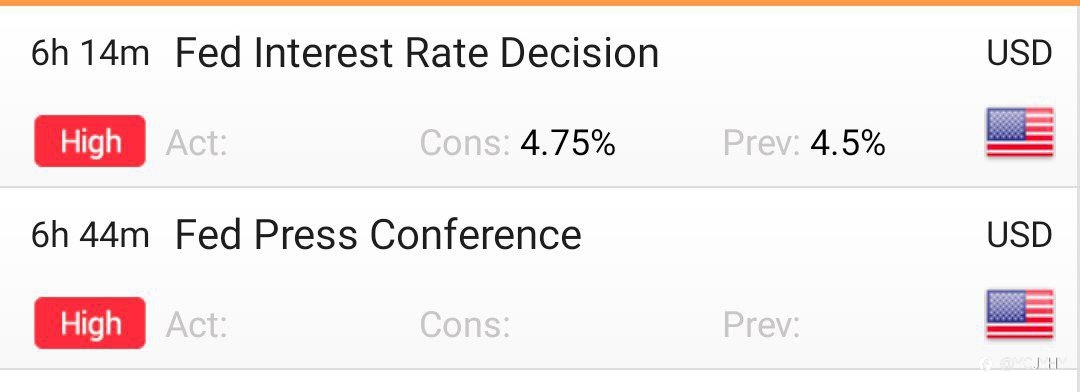Click the orange bar at the top

pos(540,3)
